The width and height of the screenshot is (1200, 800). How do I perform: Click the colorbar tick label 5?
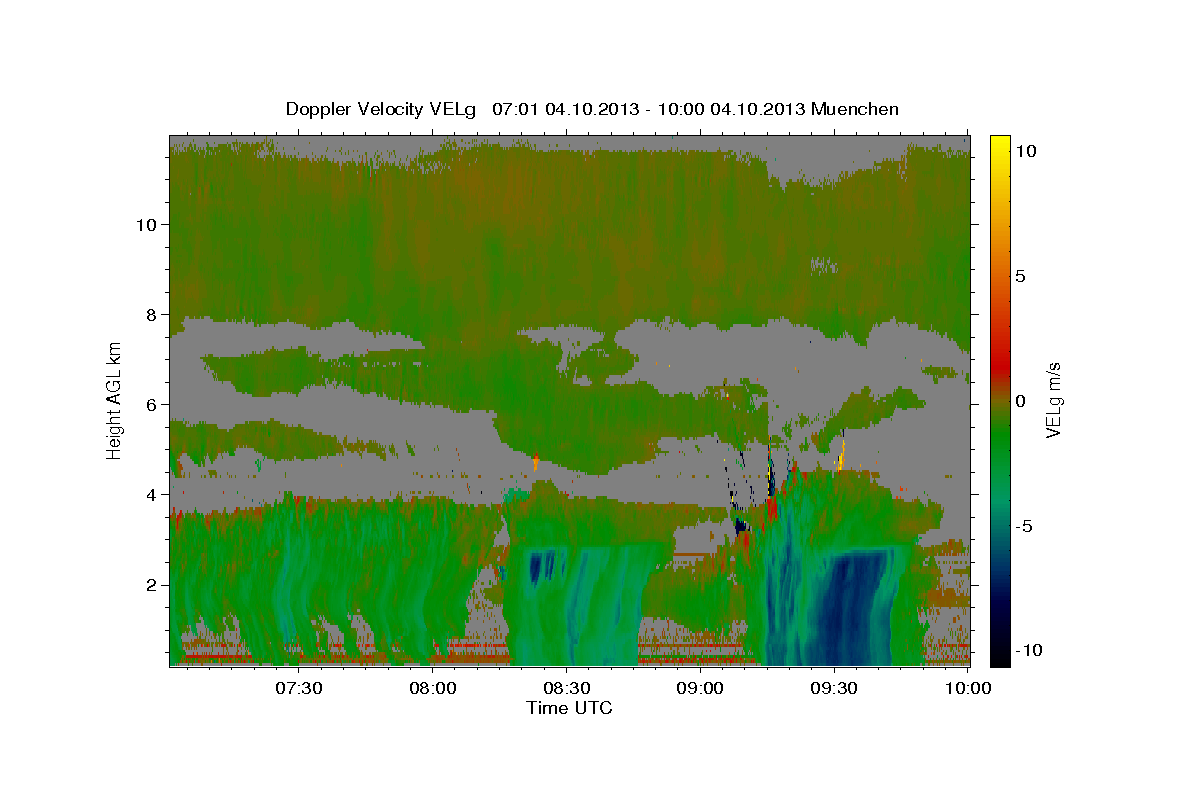[x=1021, y=276]
